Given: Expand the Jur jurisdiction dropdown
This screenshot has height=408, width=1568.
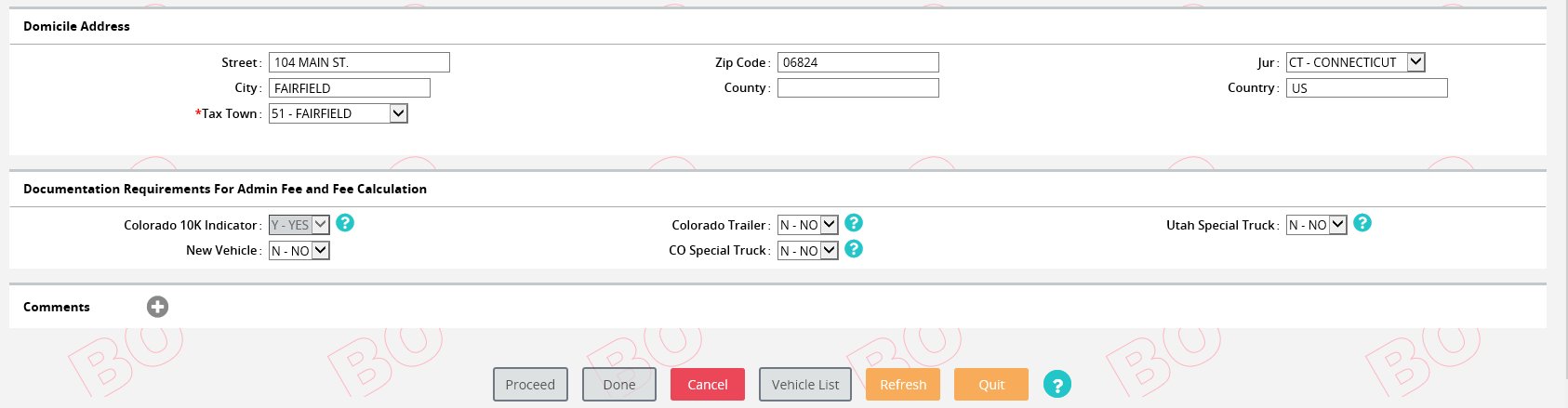Looking at the screenshot, I should click(1355, 62).
